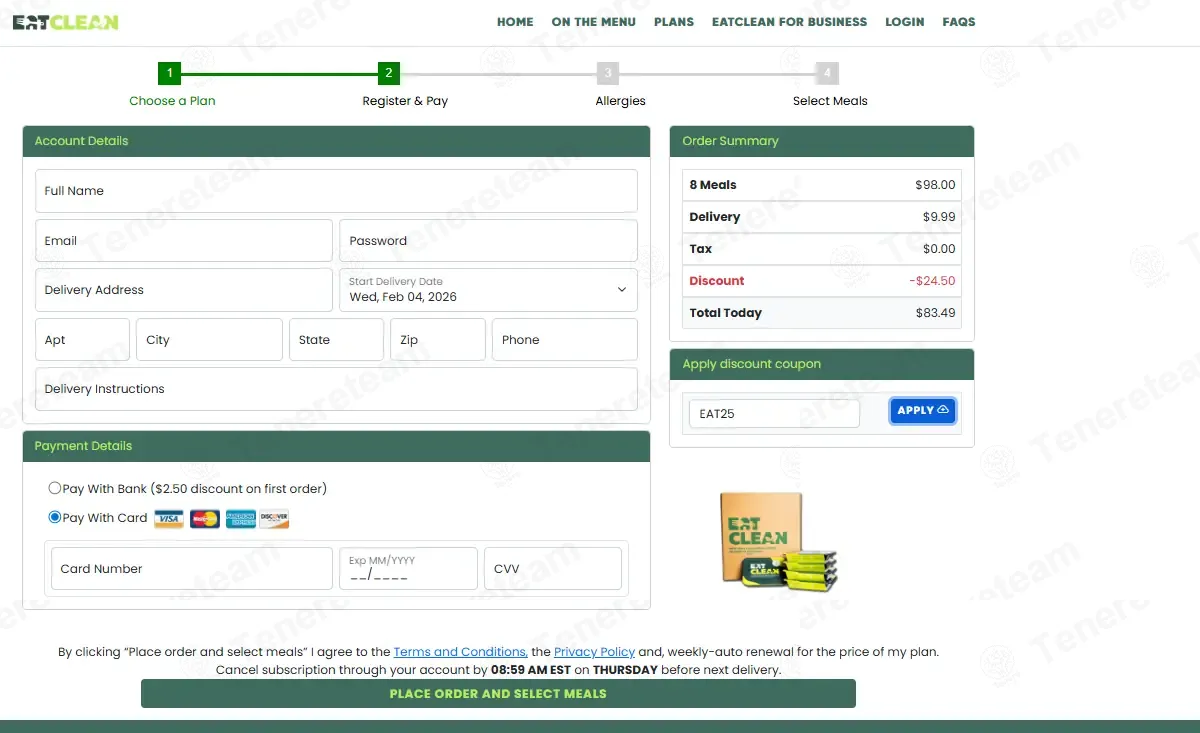Screen dimensions: 1200x733
Task: Click step 3 Allergies marker
Action: (x=608, y=73)
